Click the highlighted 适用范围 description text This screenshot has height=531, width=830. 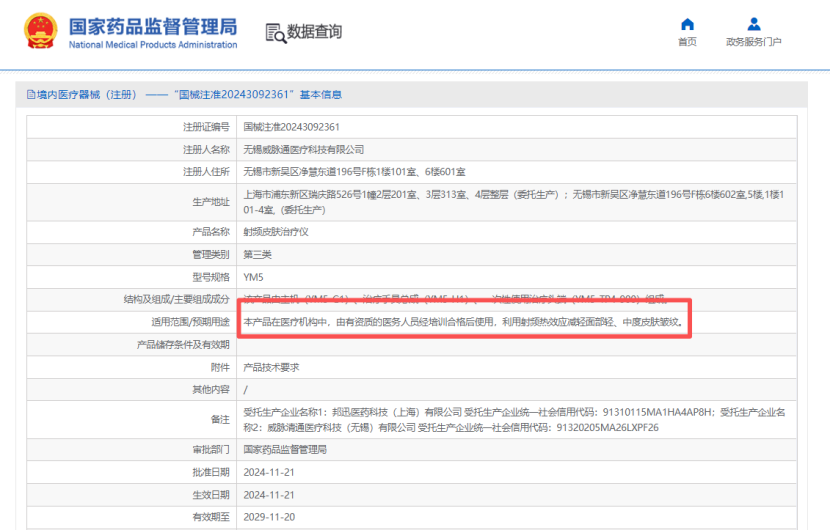[x=463, y=322]
